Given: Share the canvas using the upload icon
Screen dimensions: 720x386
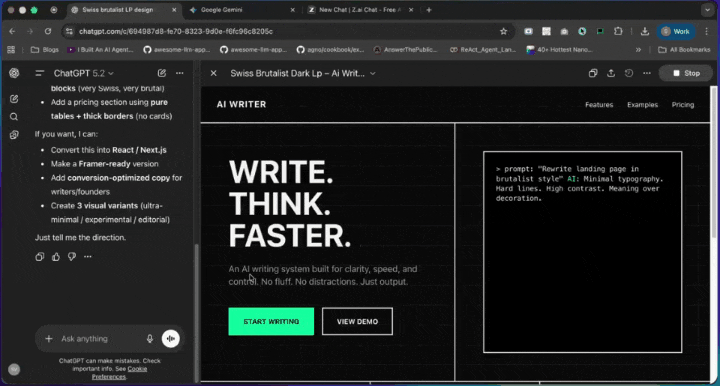Looking at the screenshot, I should 611,73.
